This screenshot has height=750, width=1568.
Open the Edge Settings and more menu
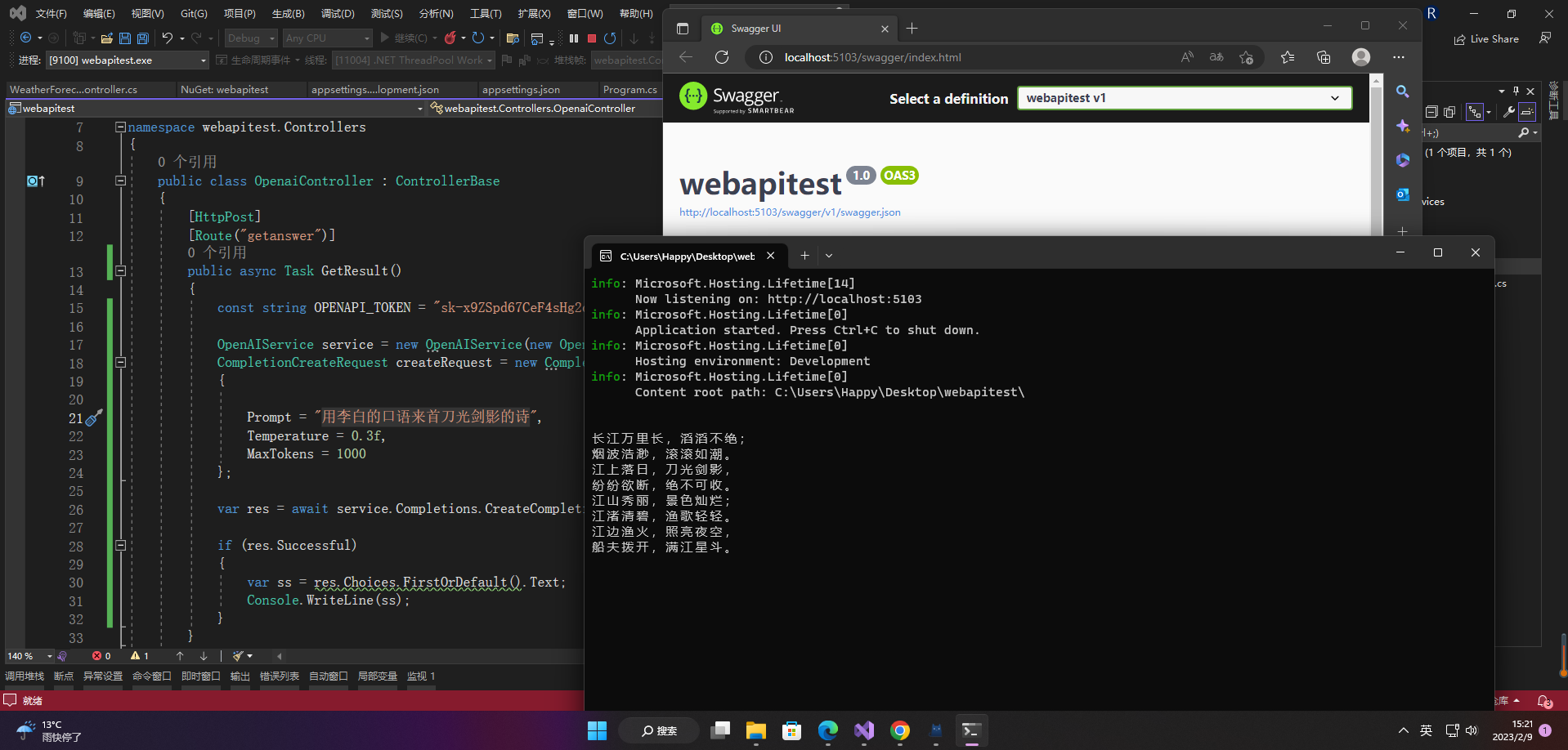point(1399,56)
